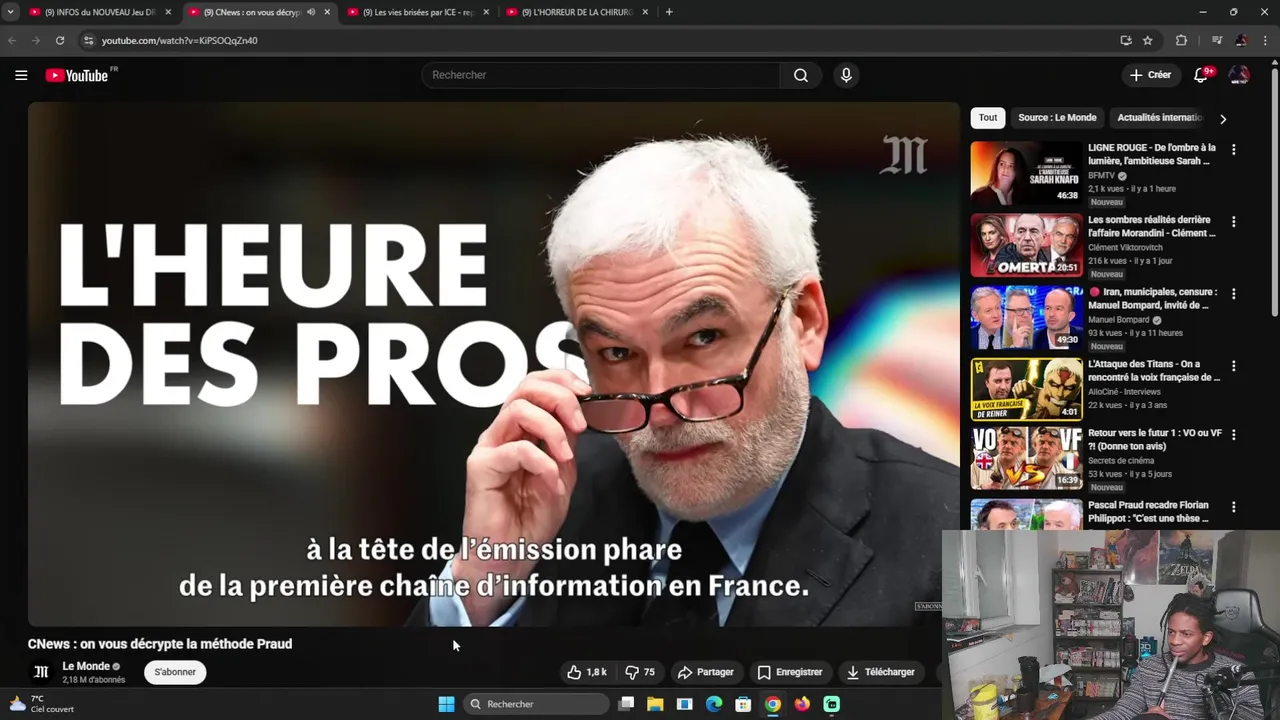The width and height of the screenshot is (1280, 720).
Task: View site information icon in address bar
Action: coord(88,40)
